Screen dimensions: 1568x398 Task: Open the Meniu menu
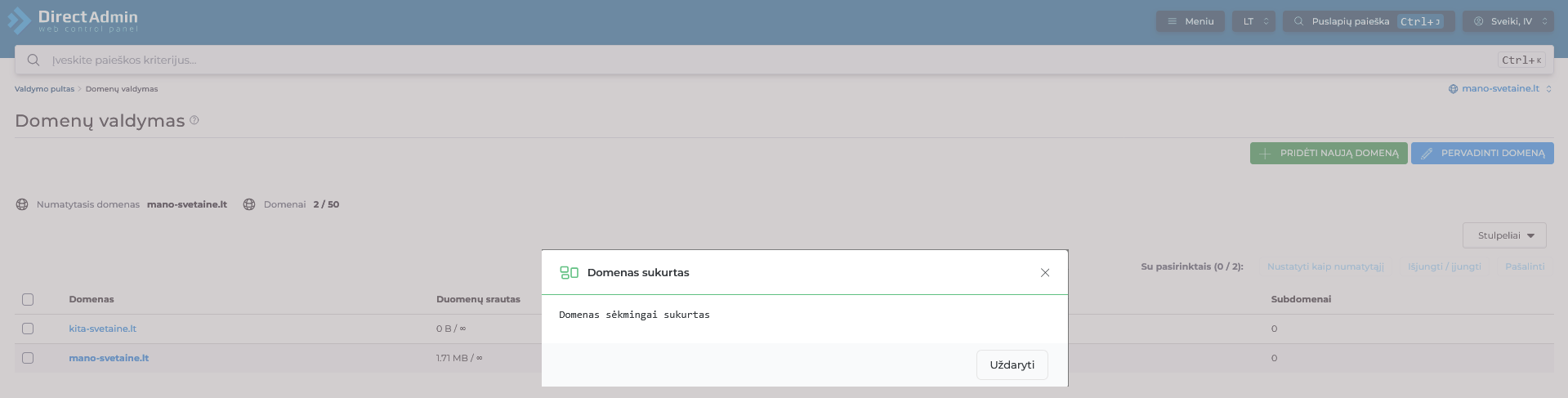tap(1190, 21)
